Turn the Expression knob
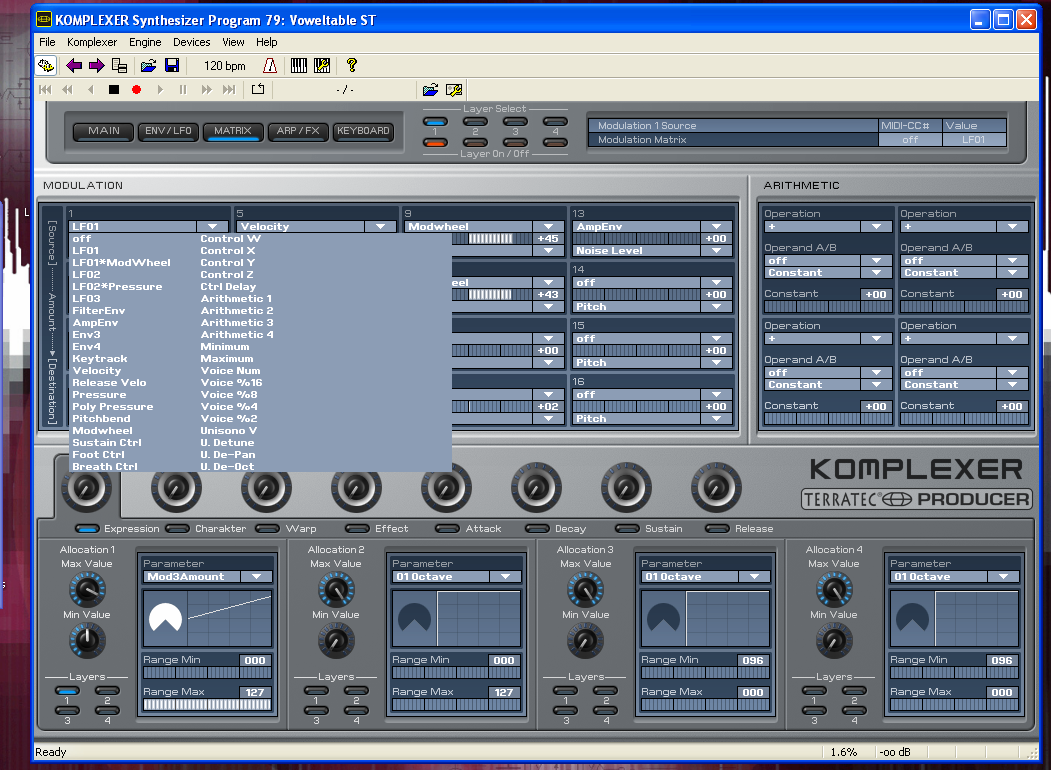The image size is (1051, 770). pos(86,489)
